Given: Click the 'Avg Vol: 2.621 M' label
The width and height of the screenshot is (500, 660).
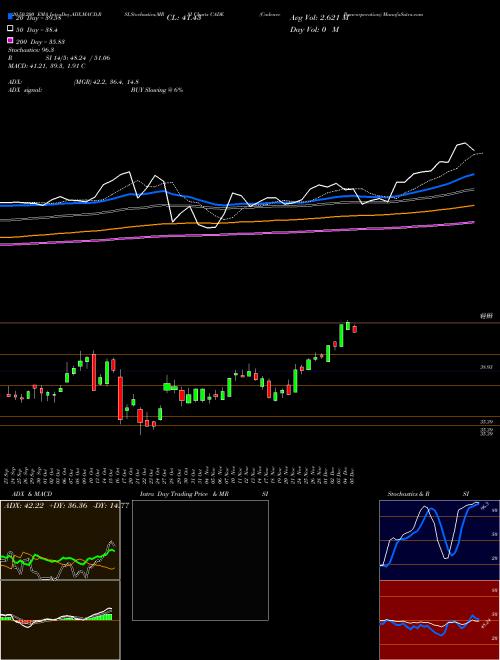Looking at the screenshot, I should pos(319,18).
